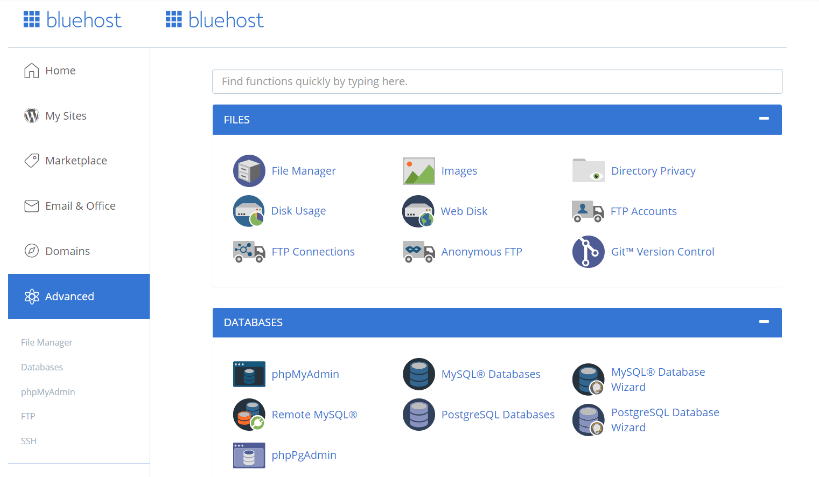The width and height of the screenshot is (819, 477).
Task: Open phpMyAdmin sidebar sublink
Action: tap(48, 392)
